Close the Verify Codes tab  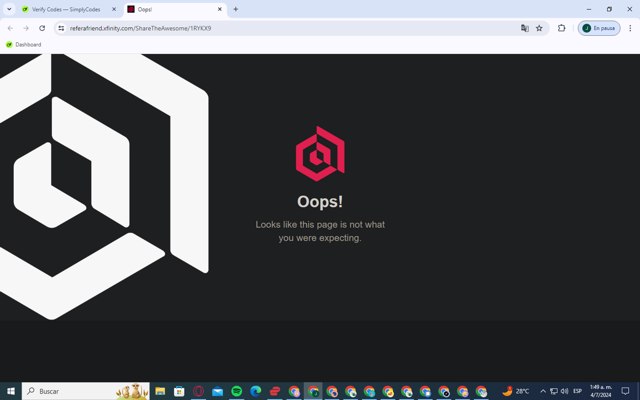click(x=114, y=9)
